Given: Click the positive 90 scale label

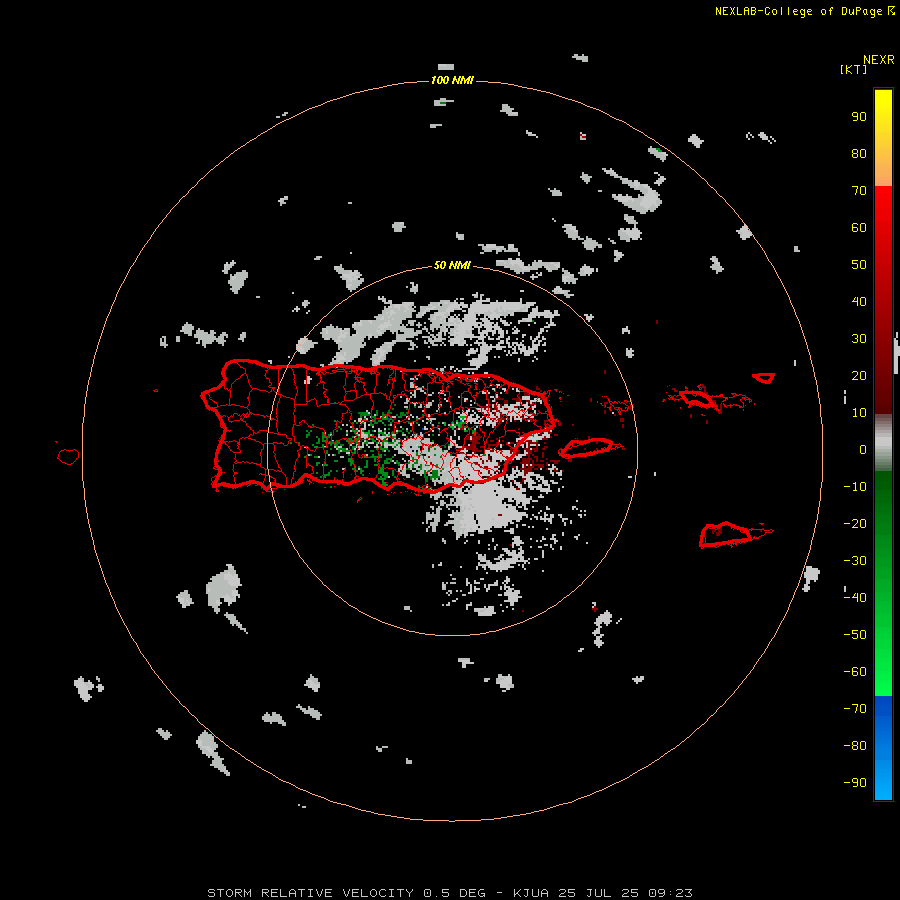Looking at the screenshot, I should click(859, 117).
